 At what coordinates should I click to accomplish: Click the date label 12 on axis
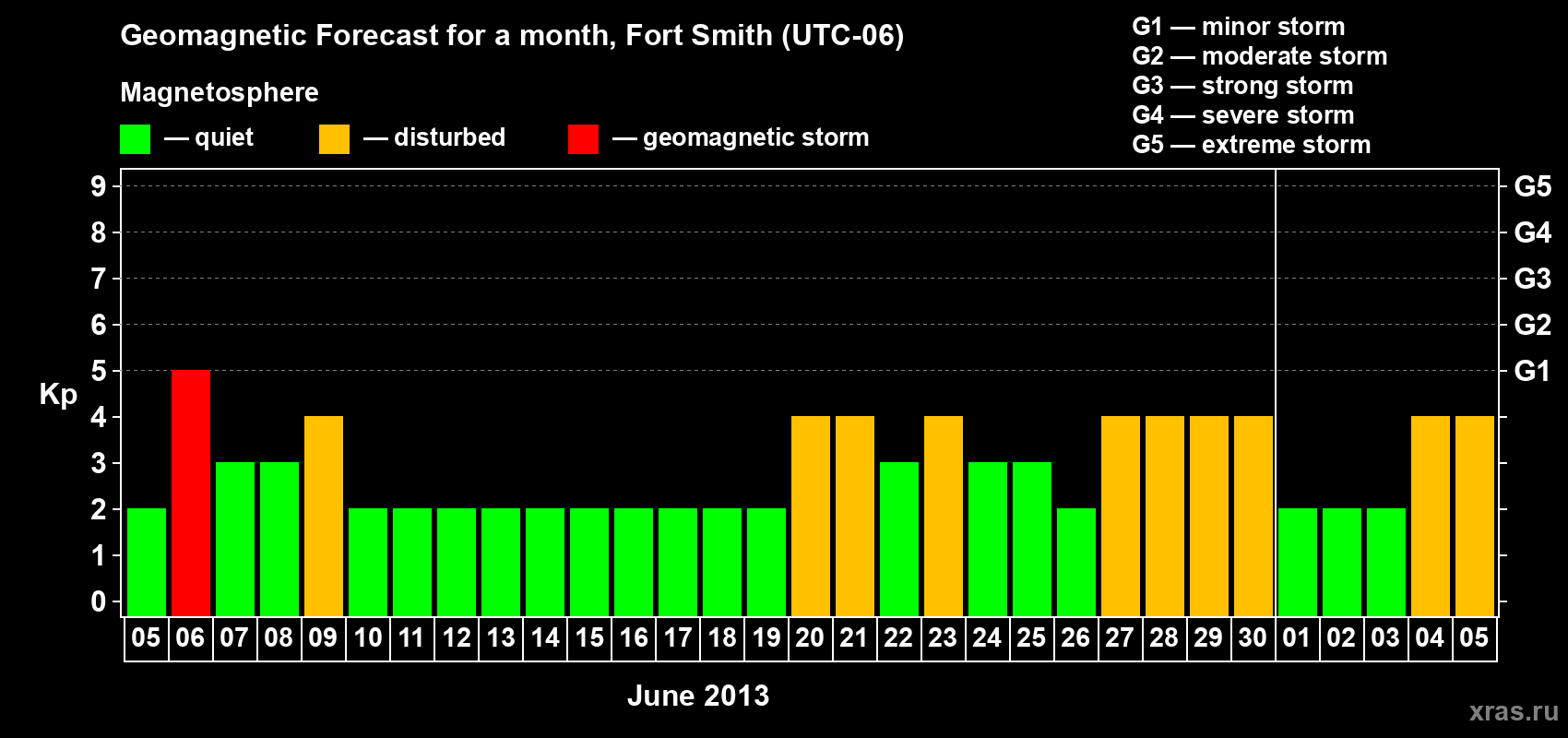pyautogui.click(x=457, y=637)
